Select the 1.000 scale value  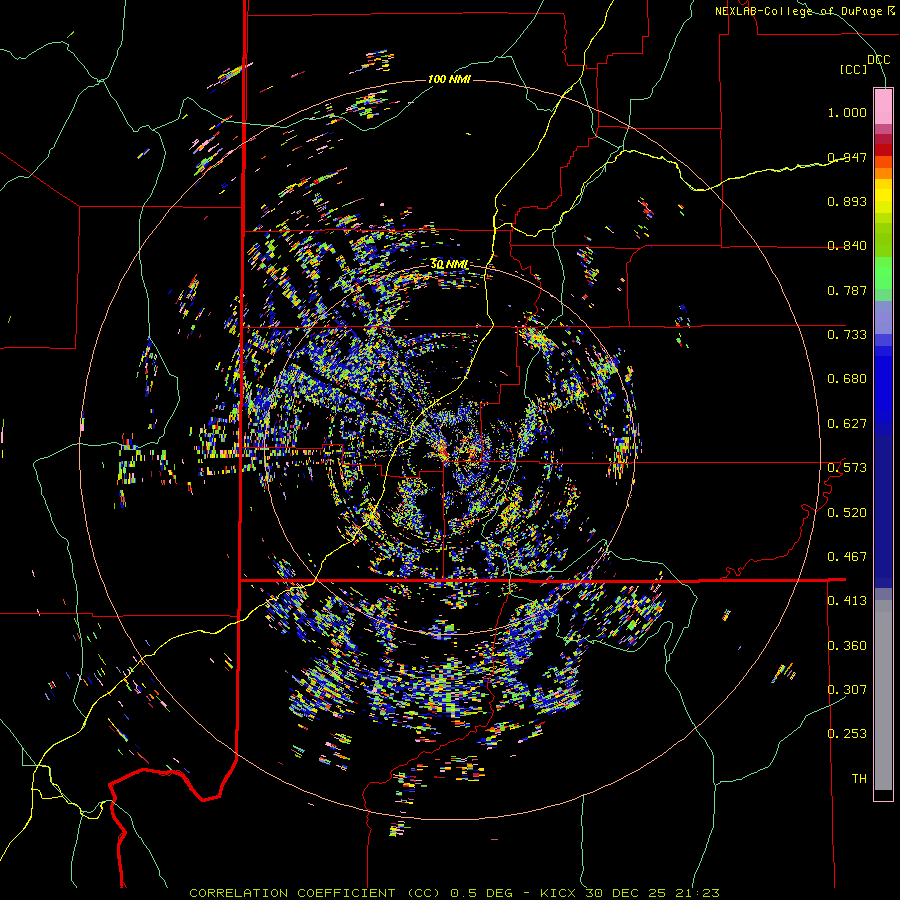[847, 112]
